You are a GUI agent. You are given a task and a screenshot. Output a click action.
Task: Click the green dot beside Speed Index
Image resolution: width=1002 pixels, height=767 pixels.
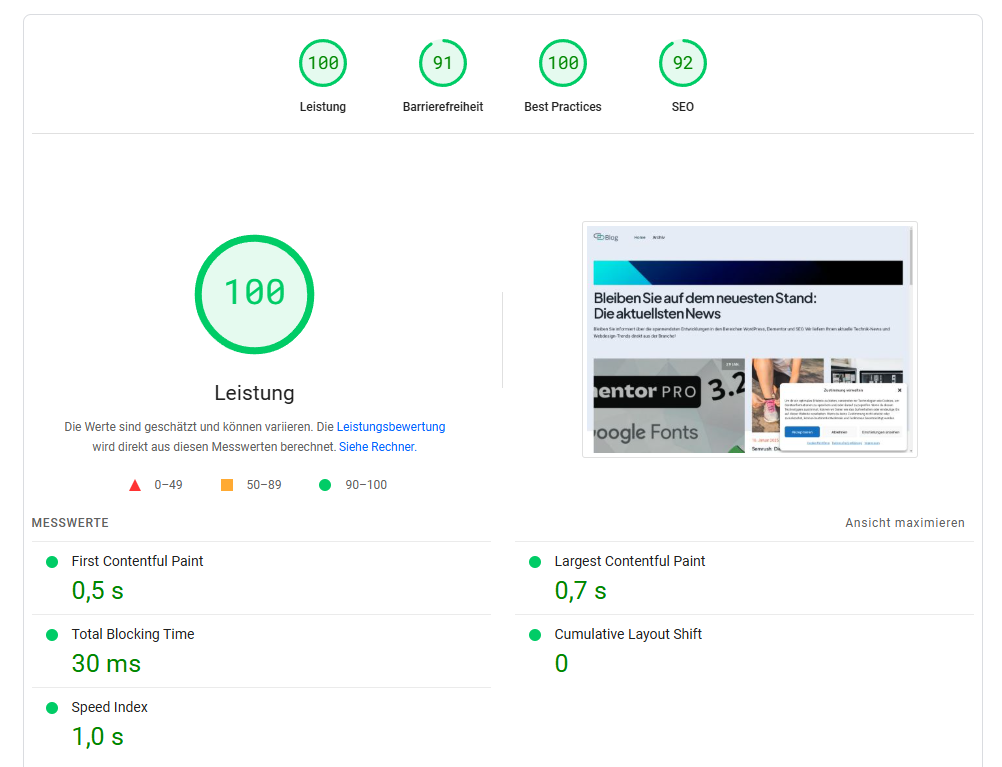(x=50, y=707)
